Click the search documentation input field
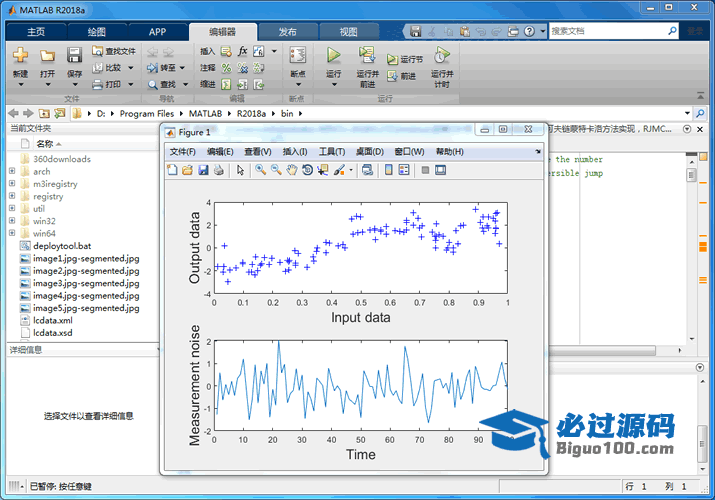Screen dimensions: 715x500 click(608, 31)
